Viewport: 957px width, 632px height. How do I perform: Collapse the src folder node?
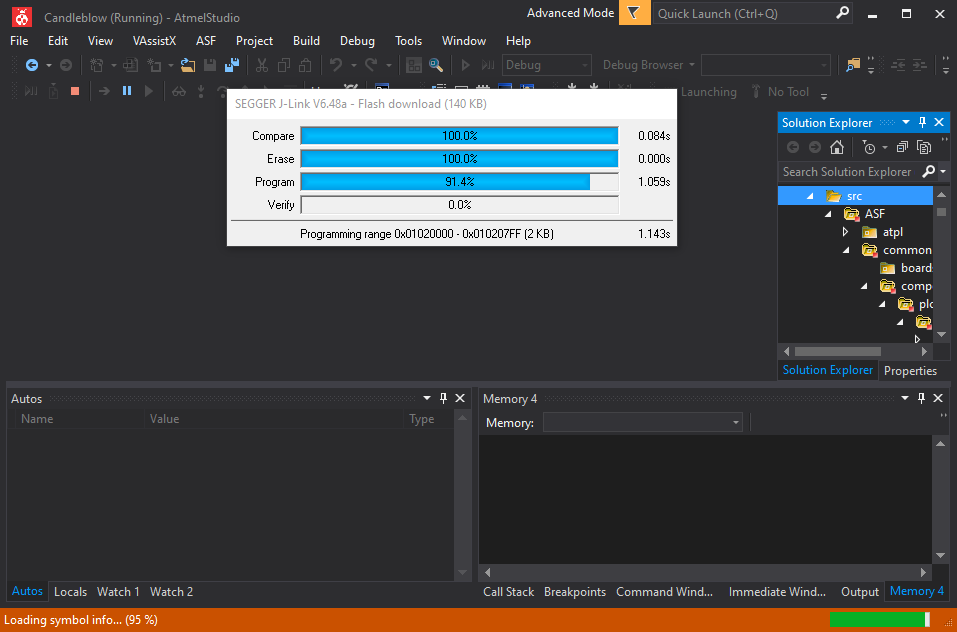[x=811, y=196]
